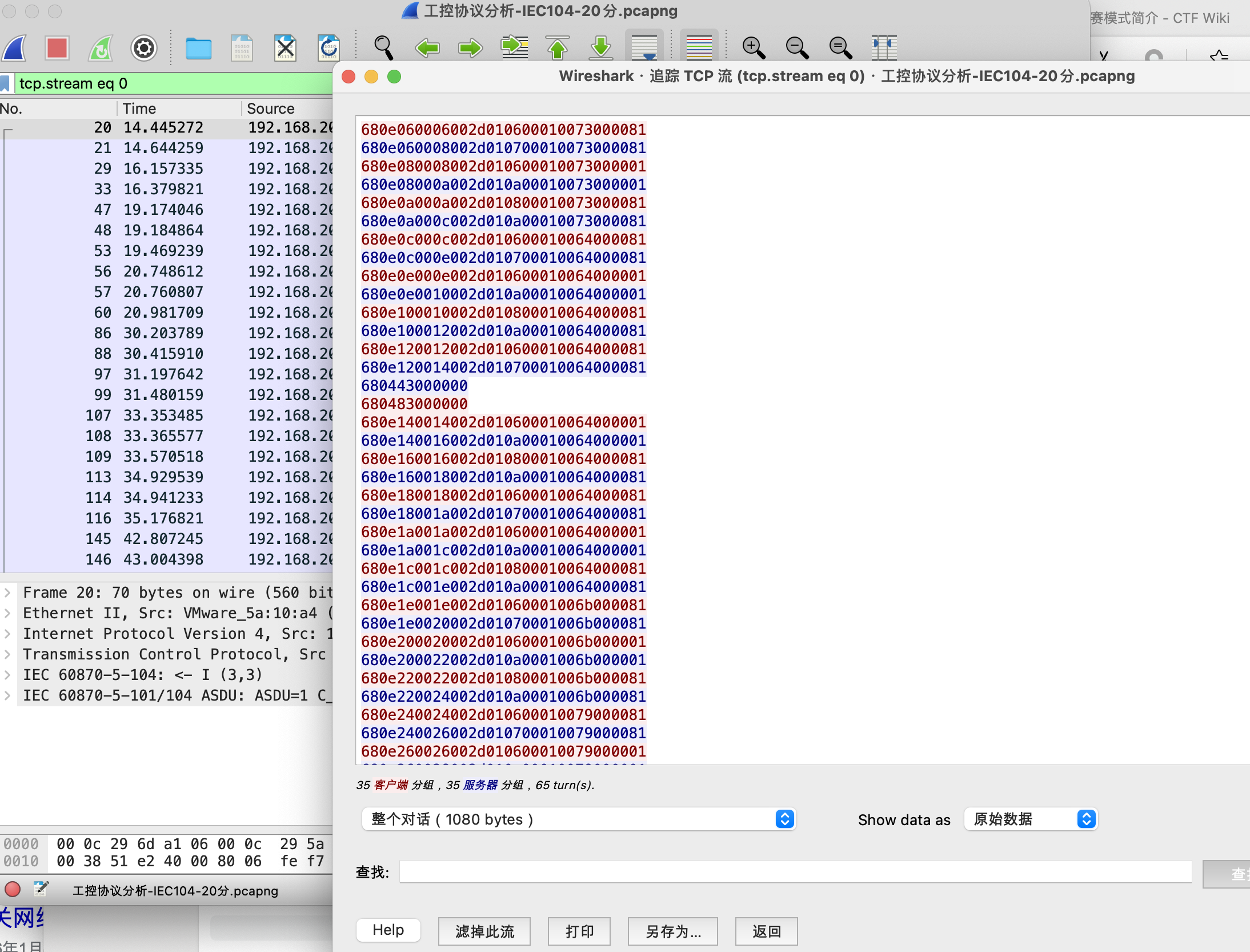Click the start capture shark fin icon

coord(15,48)
